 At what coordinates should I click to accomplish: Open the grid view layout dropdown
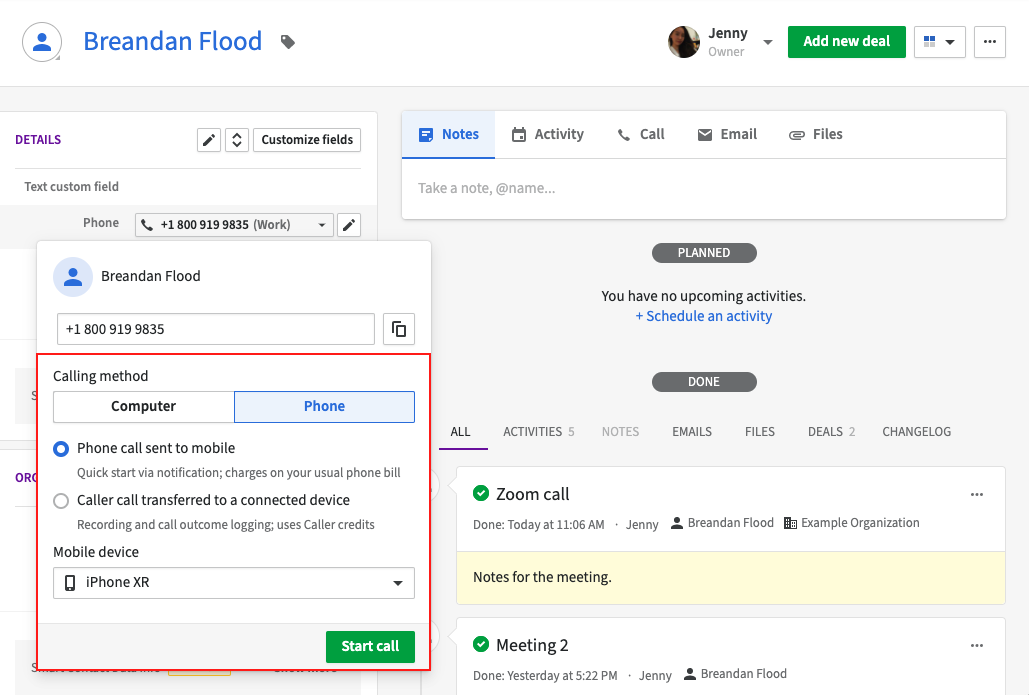tap(939, 42)
